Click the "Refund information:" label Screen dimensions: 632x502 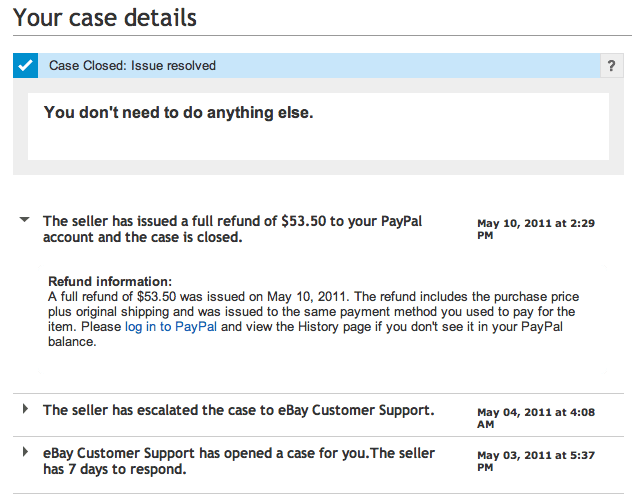[110, 282]
